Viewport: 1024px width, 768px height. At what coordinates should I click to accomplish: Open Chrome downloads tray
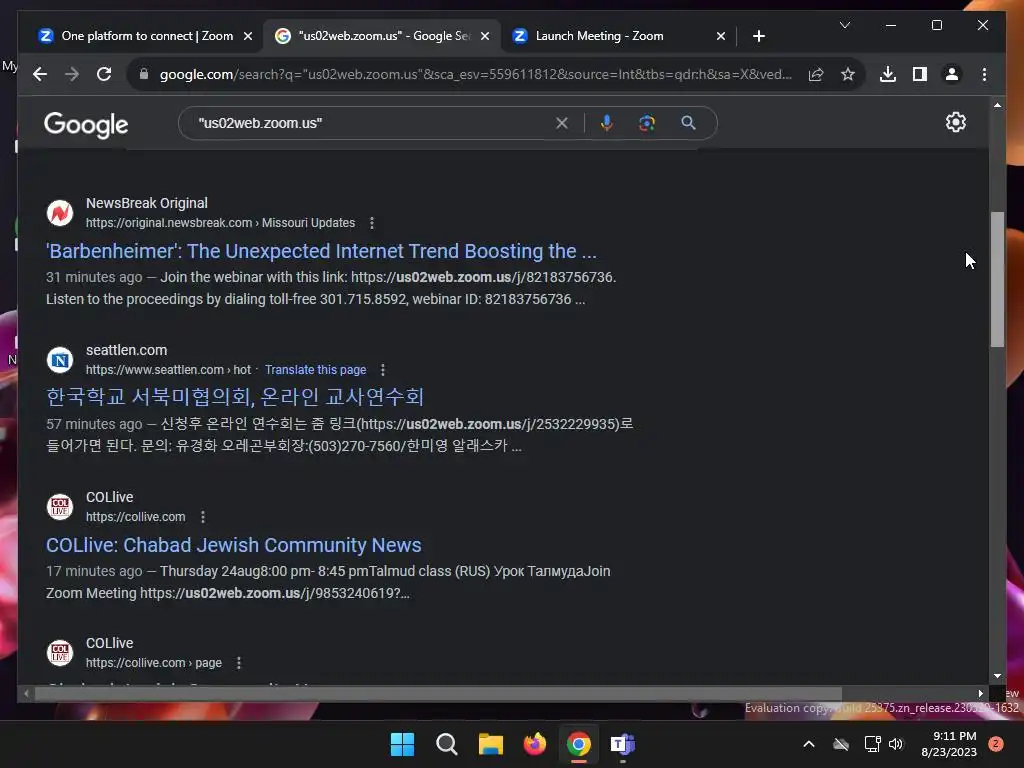click(888, 74)
